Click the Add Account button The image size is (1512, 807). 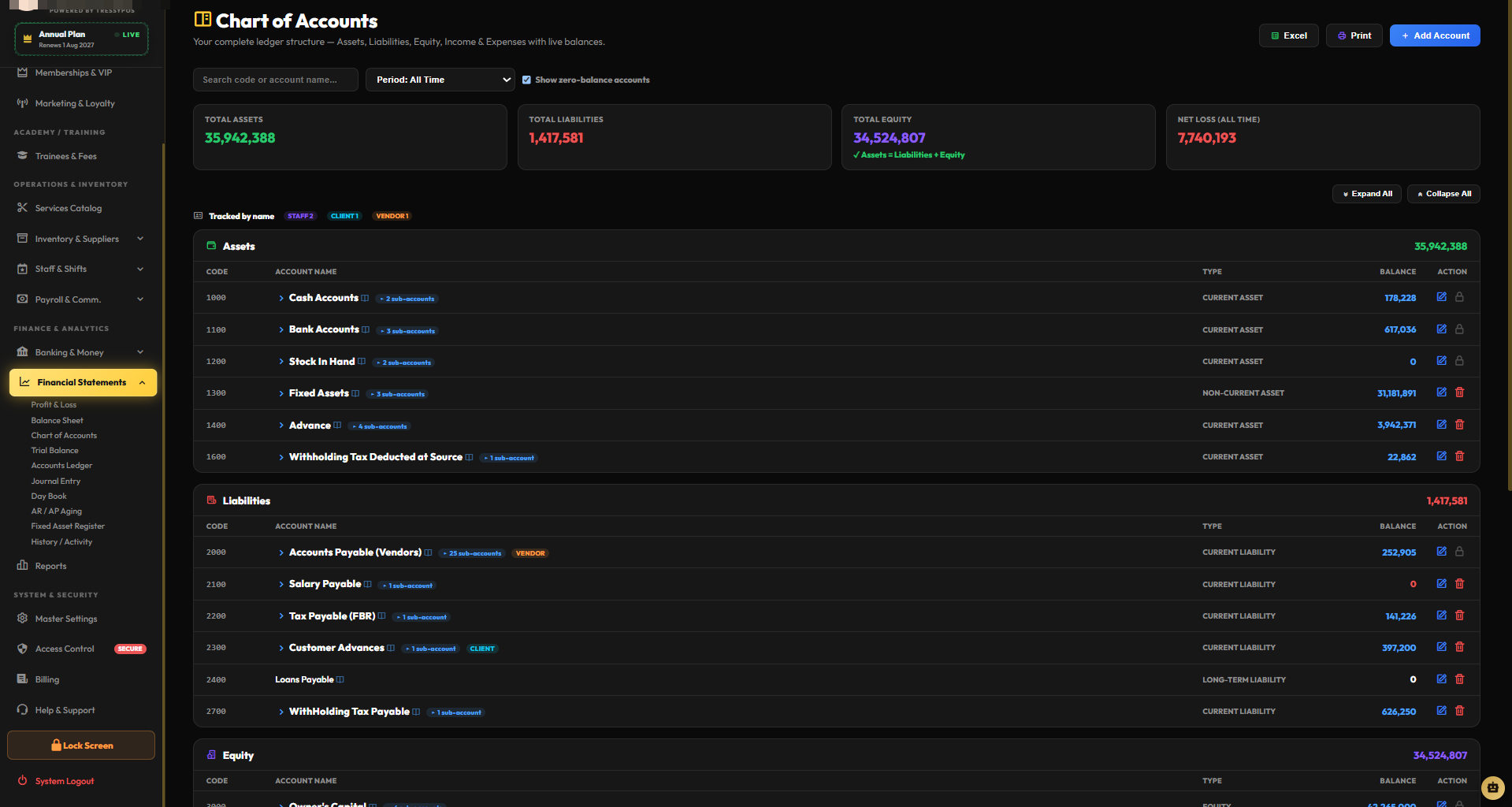1434,35
